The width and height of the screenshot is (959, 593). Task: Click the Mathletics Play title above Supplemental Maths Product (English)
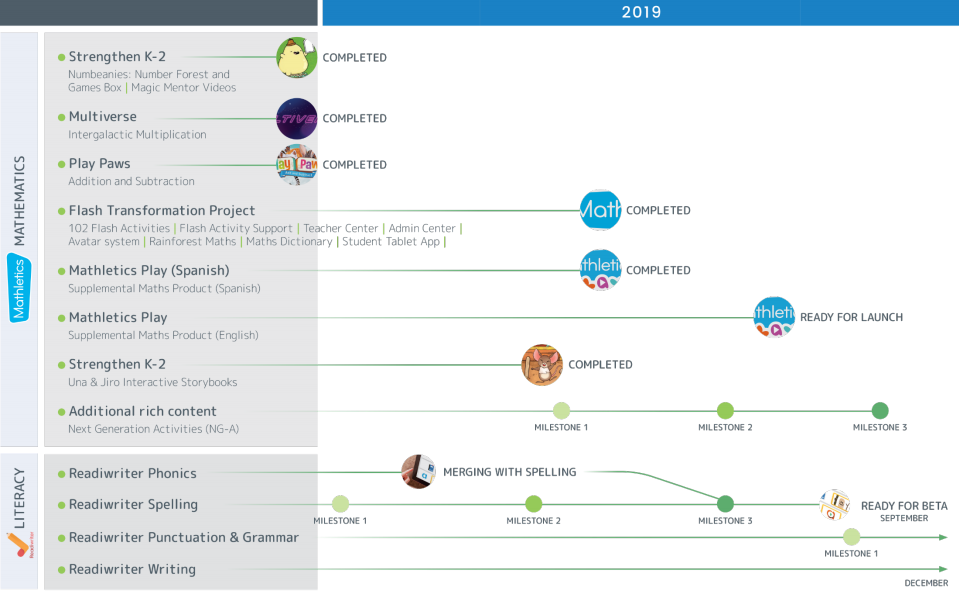coord(118,318)
